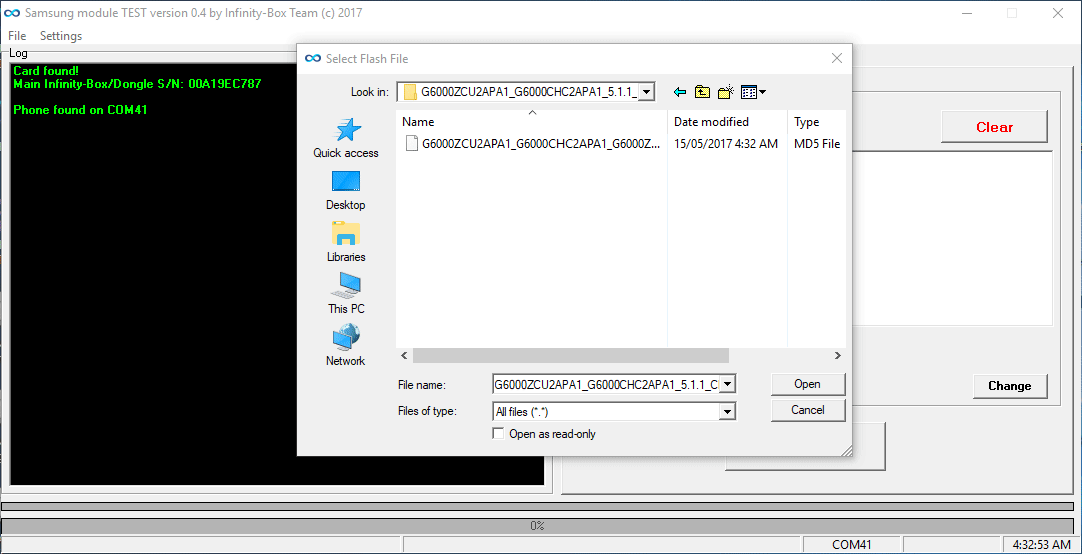Expand the Look in folder dropdown
Viewport: 1082px width, 554px height.
click(x=647, y=92)
